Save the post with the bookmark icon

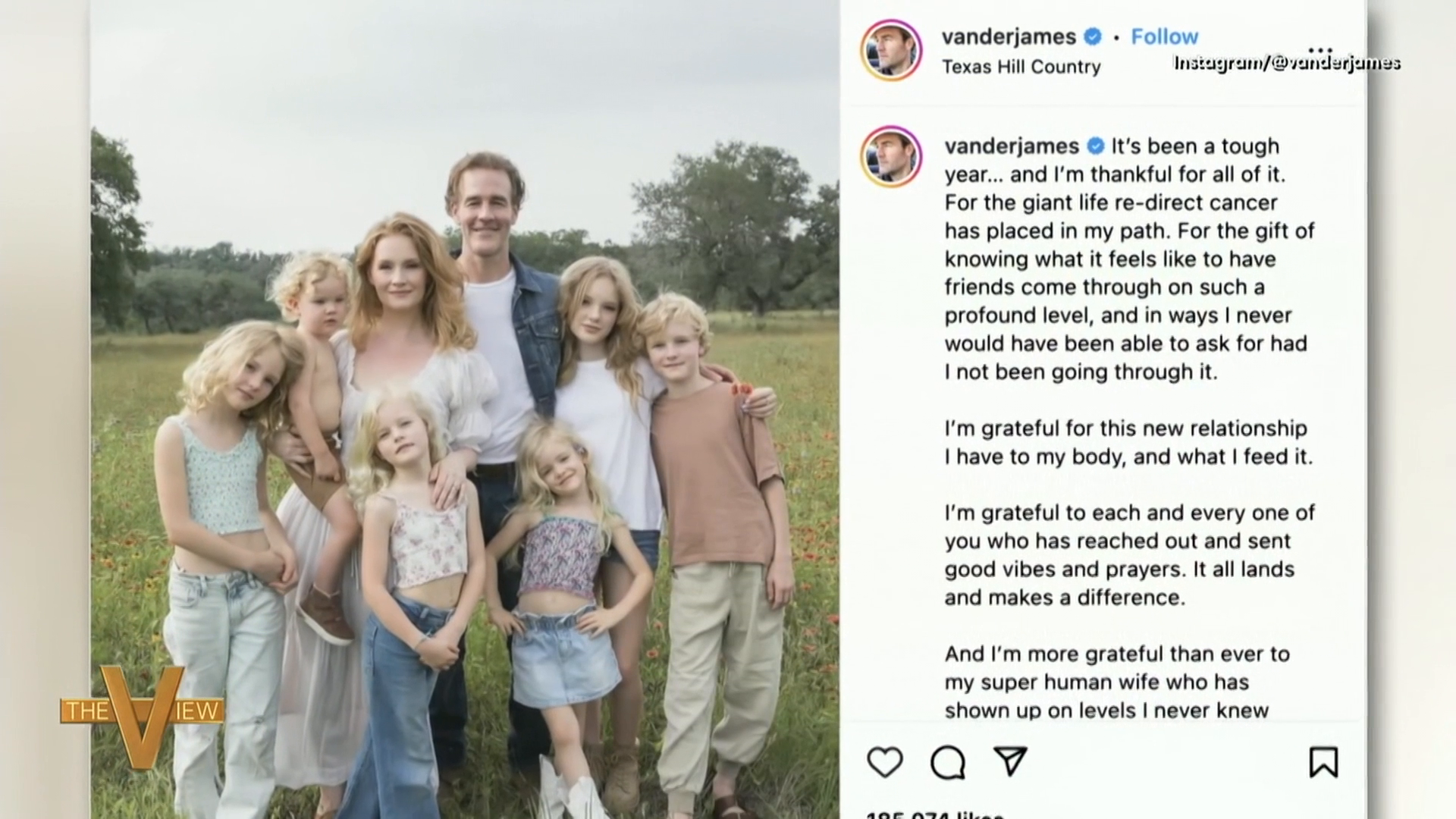tap(1323, 762)
